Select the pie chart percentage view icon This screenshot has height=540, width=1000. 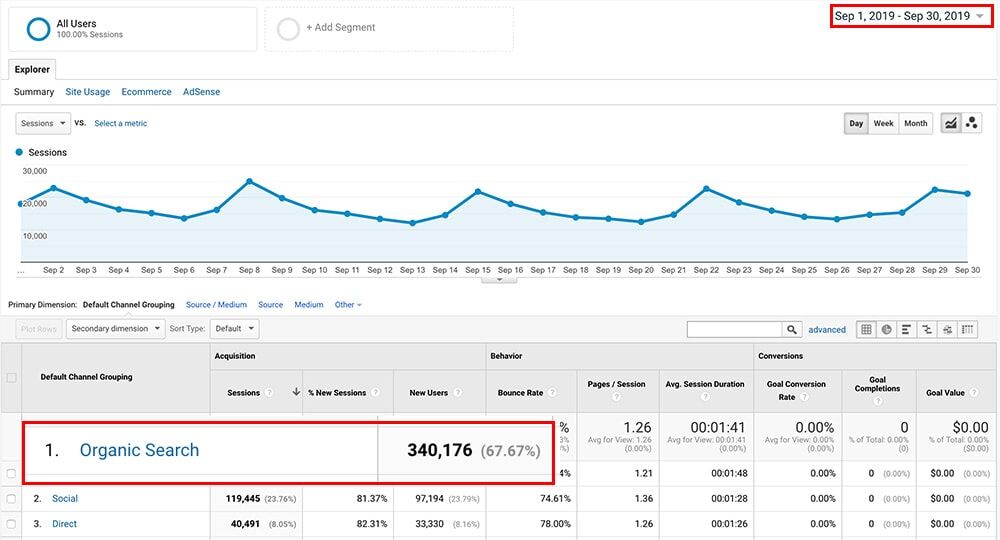[x=886, y=329]
